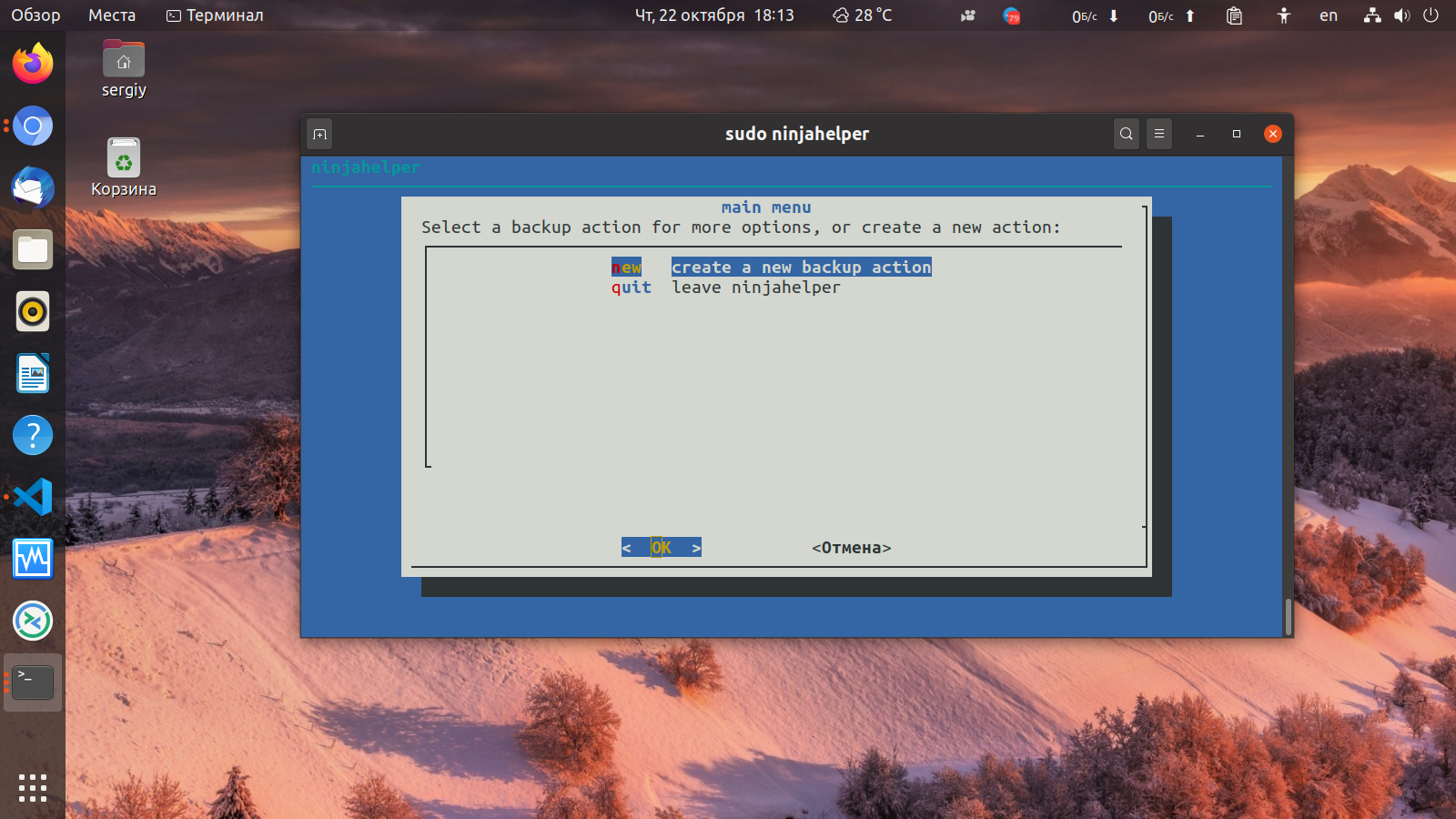Open the network status indicator

tap(1372, 15)
